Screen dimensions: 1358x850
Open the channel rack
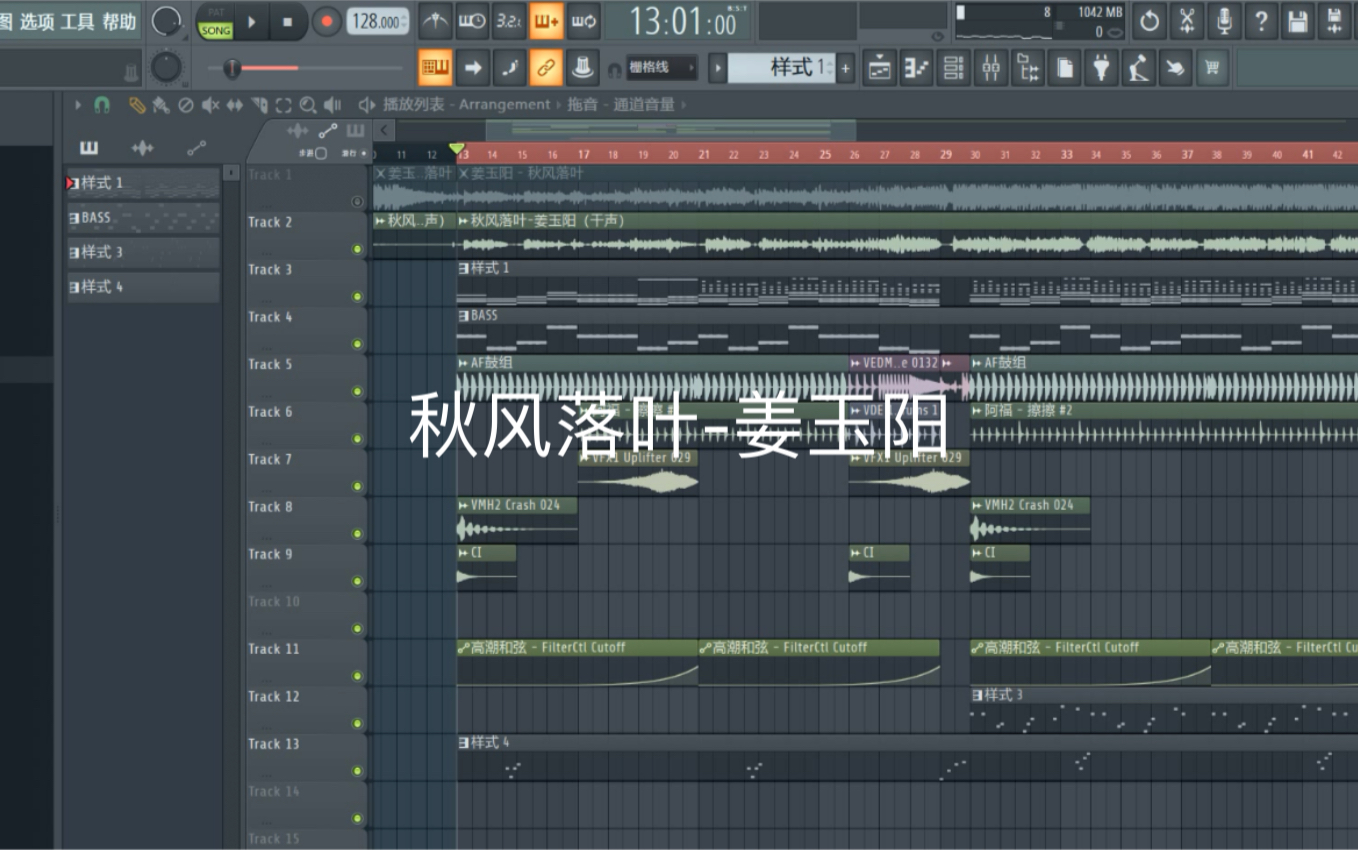pyautogui.click(x=954, y=67)
